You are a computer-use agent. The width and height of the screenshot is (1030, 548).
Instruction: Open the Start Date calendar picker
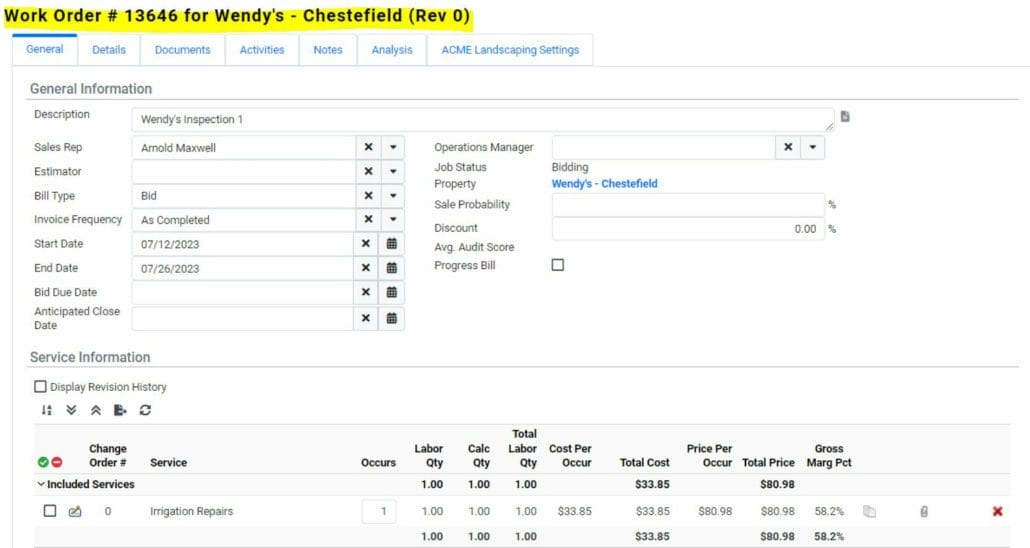392,243
